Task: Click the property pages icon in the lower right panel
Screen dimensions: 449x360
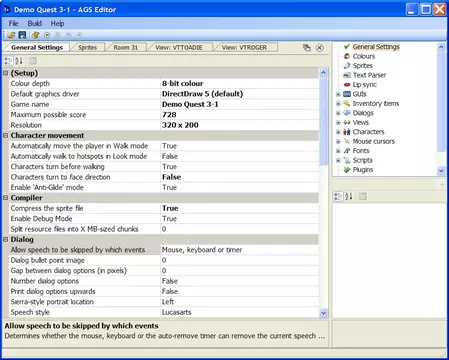Action: point(362,197)
